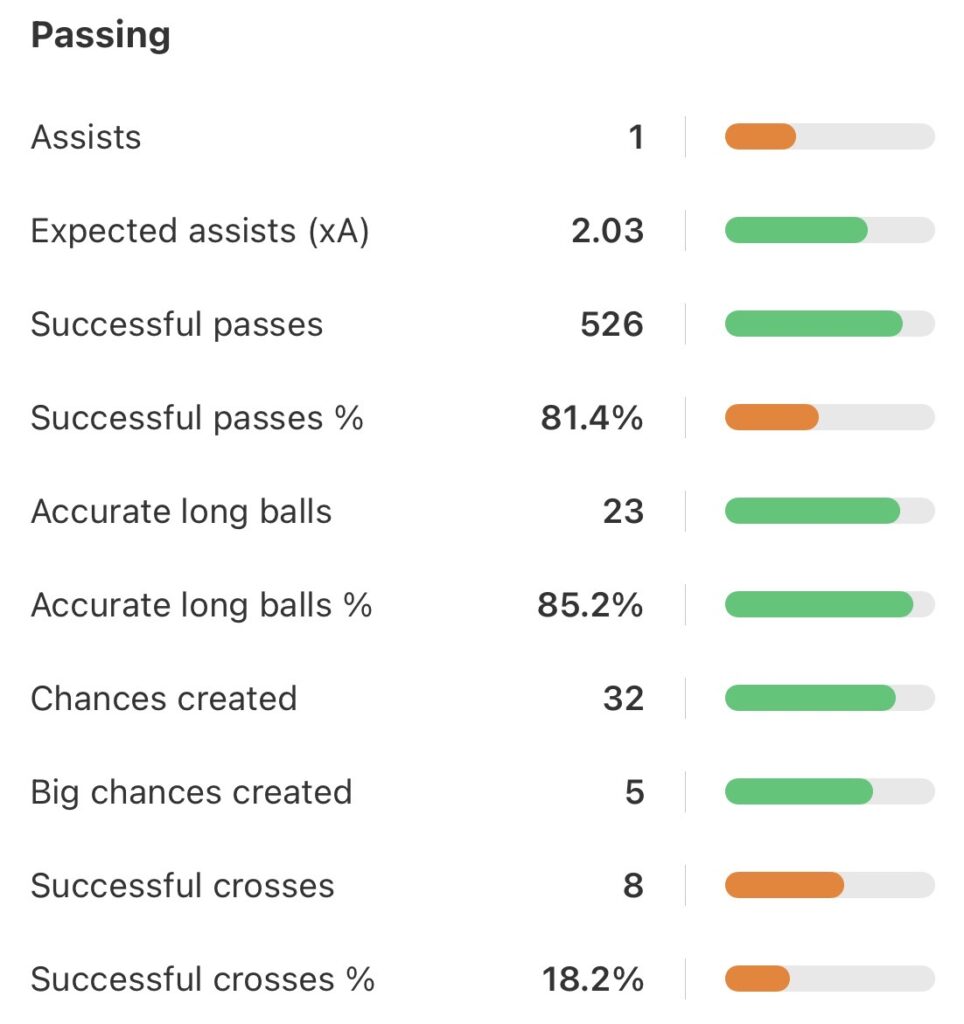The image size is (964, 1024).
Task: Click the Successful passes green bar
Action: 813,324
